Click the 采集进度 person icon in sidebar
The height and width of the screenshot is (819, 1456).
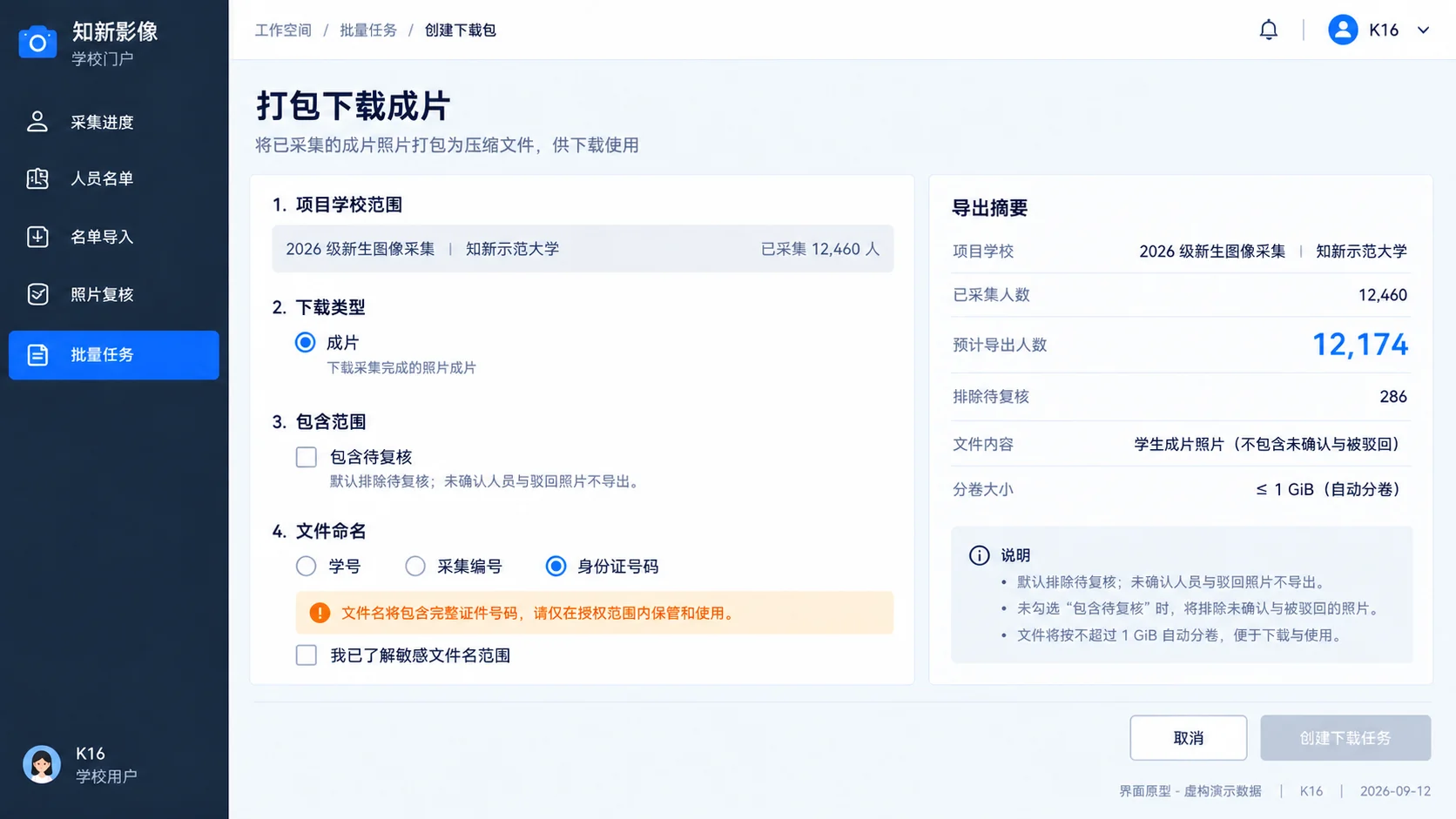click(37, 122)
